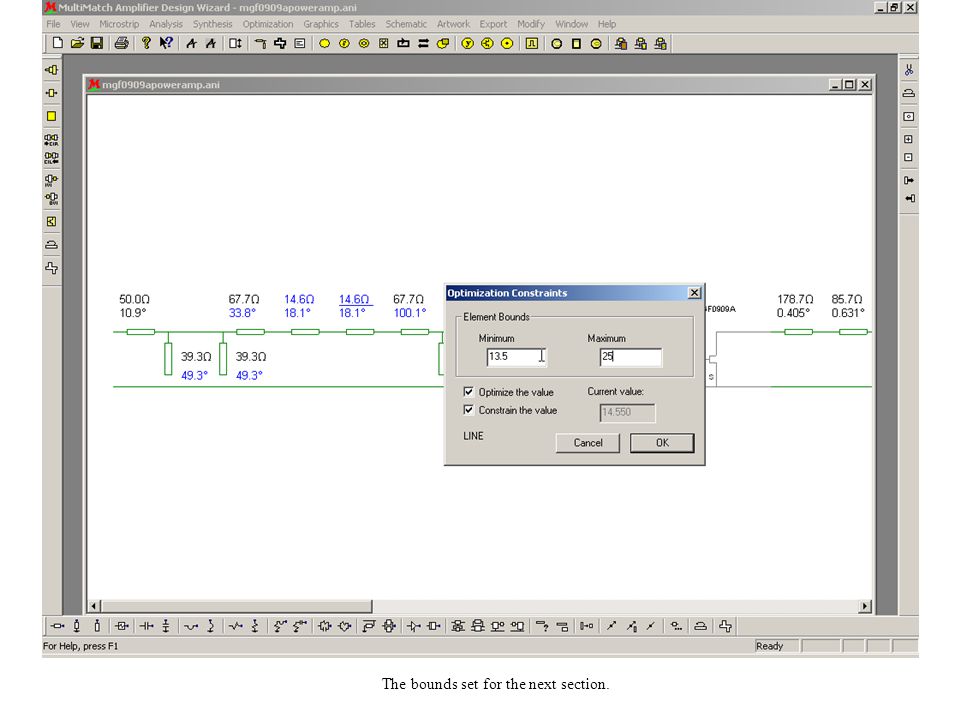Click the 178.7Ω impedance label
This screenshot has width=960, height=720.
tap(795, 299)
